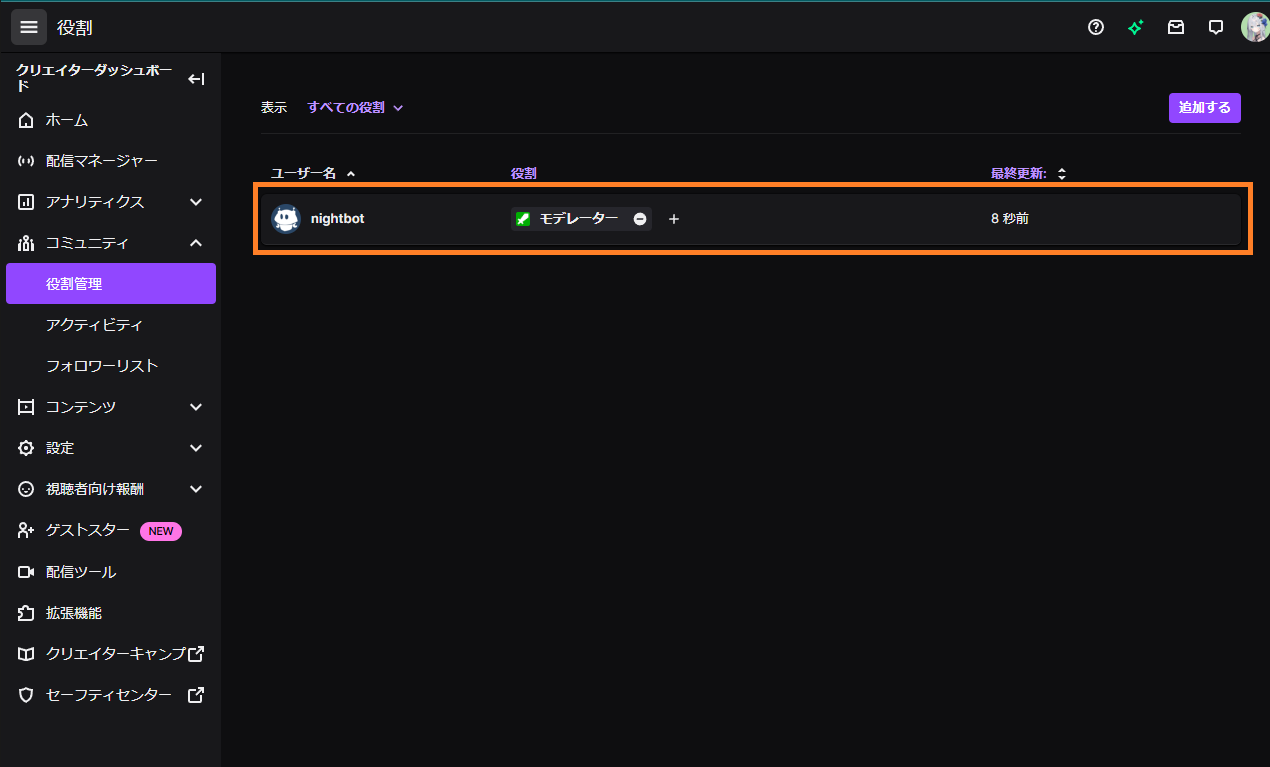Viewport: 1270px width, 767px height.
Task: Click the nightbot user avatar
Action: (x=286, y=219)
